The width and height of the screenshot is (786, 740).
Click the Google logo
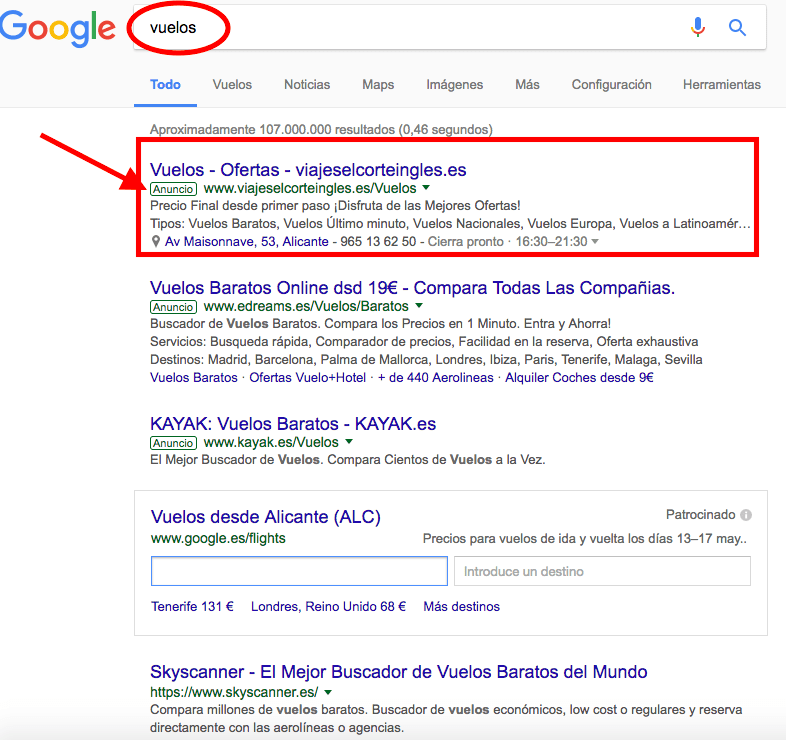(56, 30)
